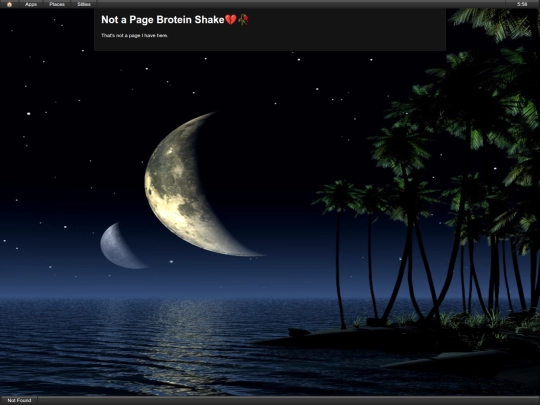Click the 'That's not a page I have here.' text
The height and width of the screenshot is (405, 540).
135,35
